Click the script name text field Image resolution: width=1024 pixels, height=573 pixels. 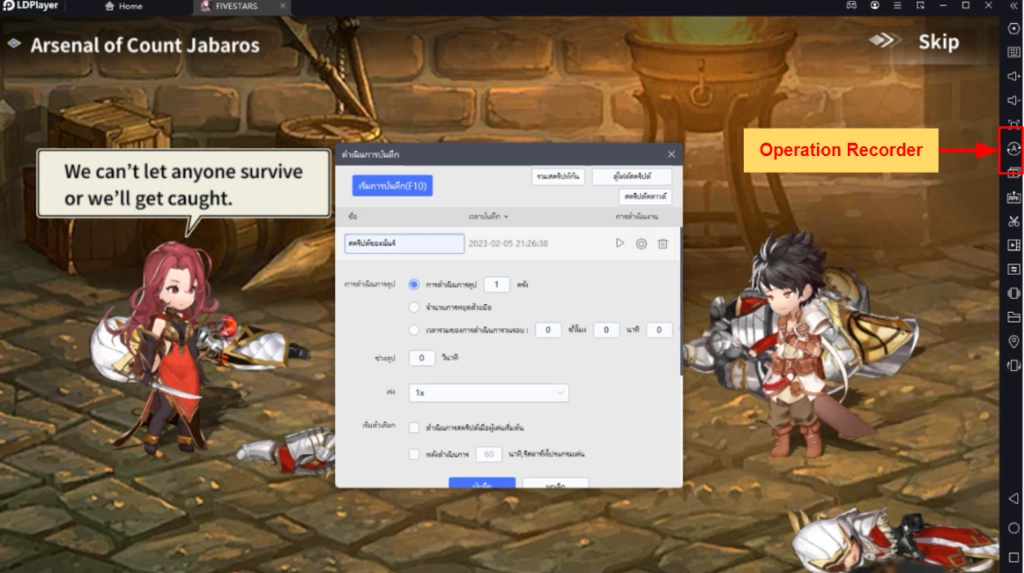(404, 243)
